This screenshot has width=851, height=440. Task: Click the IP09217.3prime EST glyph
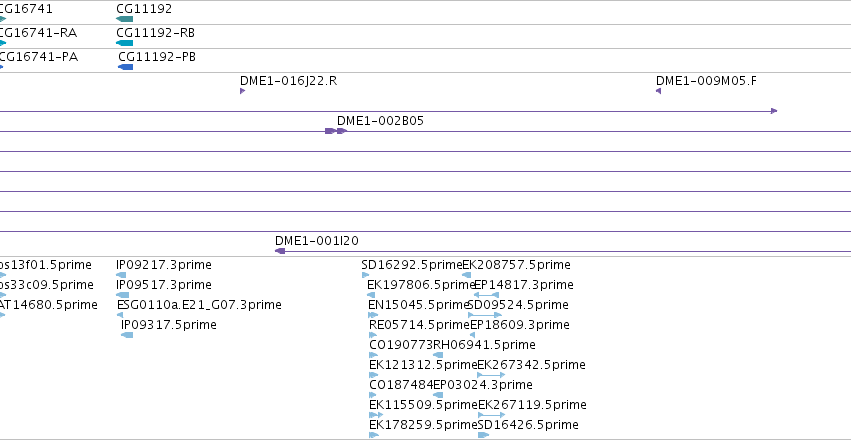pos(121,275)
